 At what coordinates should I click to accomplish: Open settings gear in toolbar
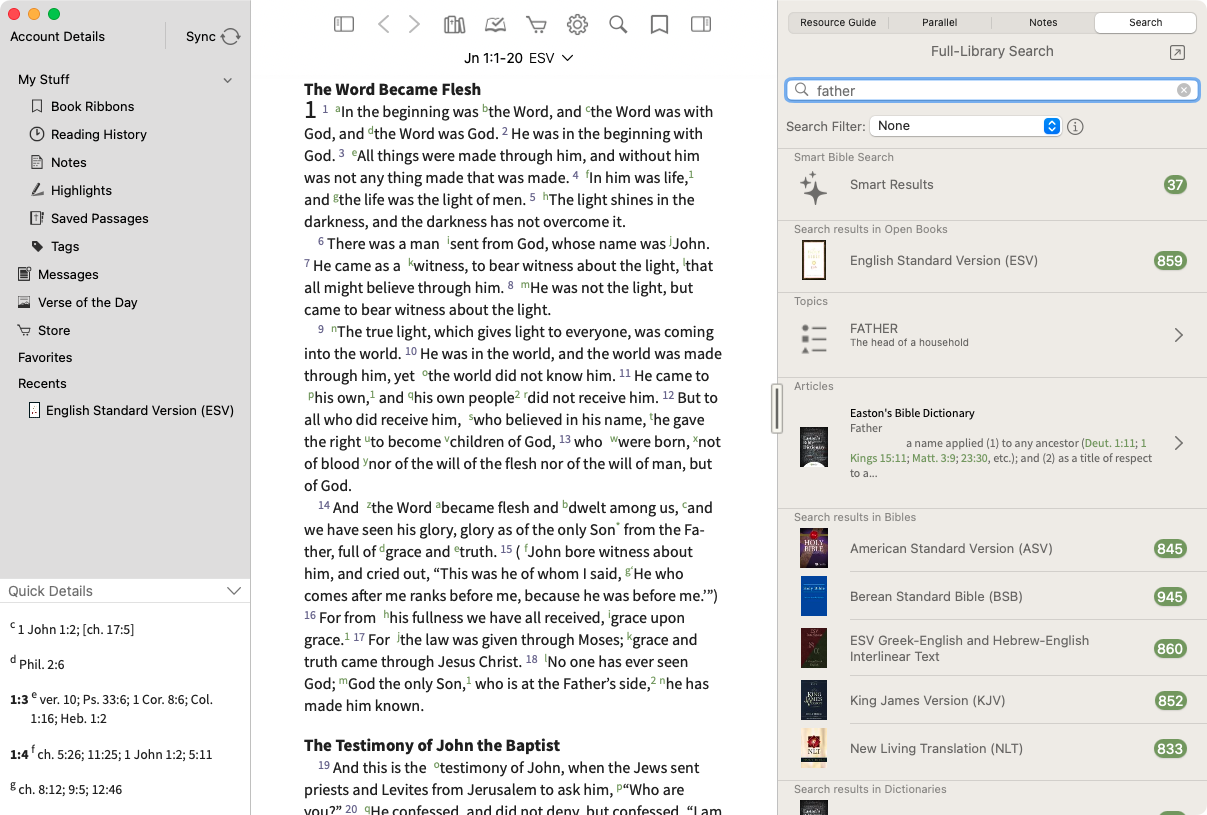pyautogui.click(x=577, y=24)
